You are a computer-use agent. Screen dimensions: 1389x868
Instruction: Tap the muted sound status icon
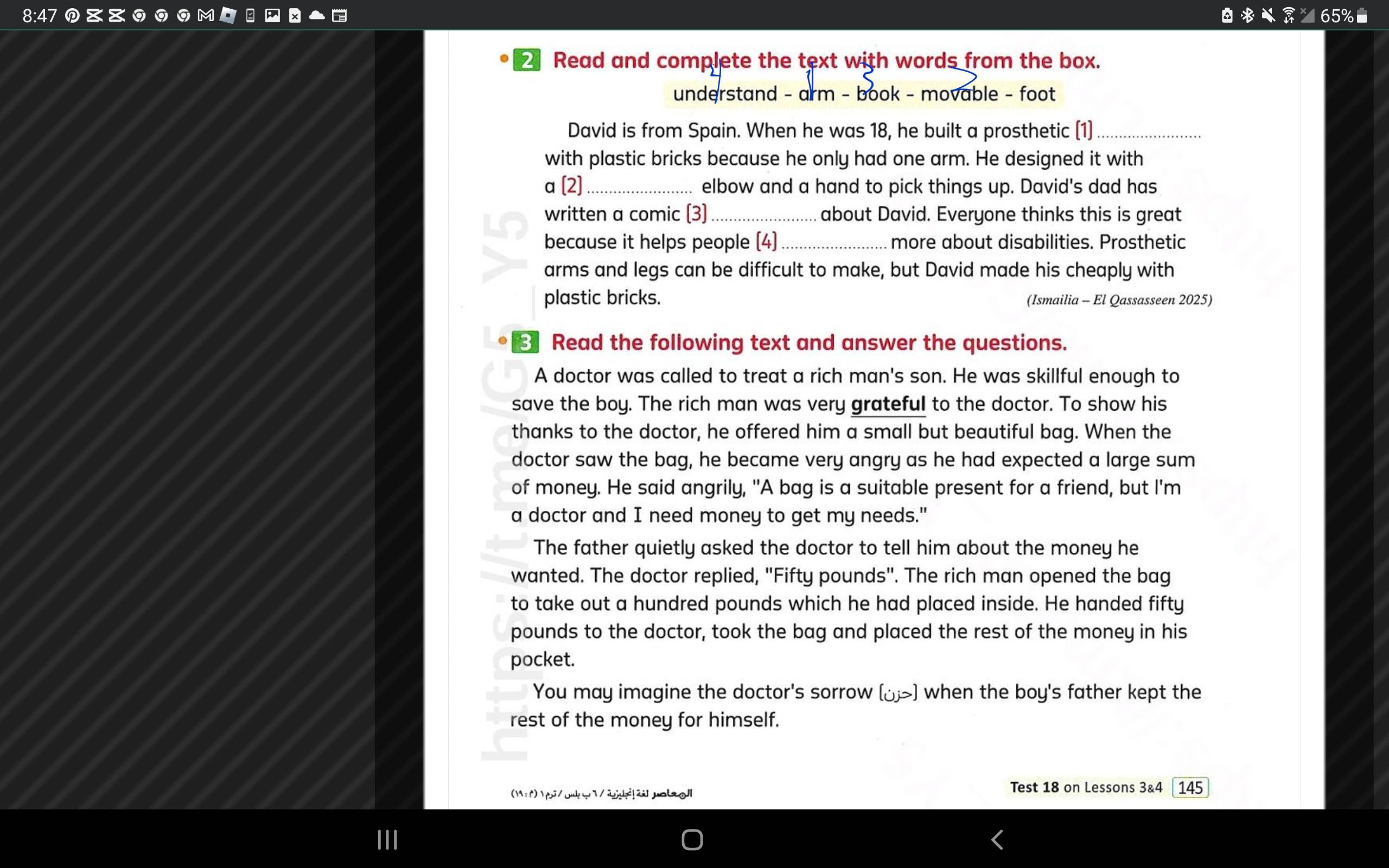coord(1268,16)
